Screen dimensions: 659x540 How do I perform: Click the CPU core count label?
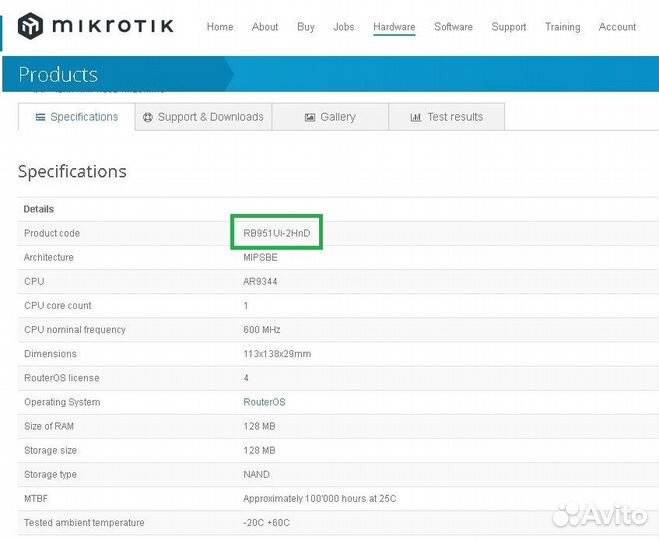pos(58,306)
